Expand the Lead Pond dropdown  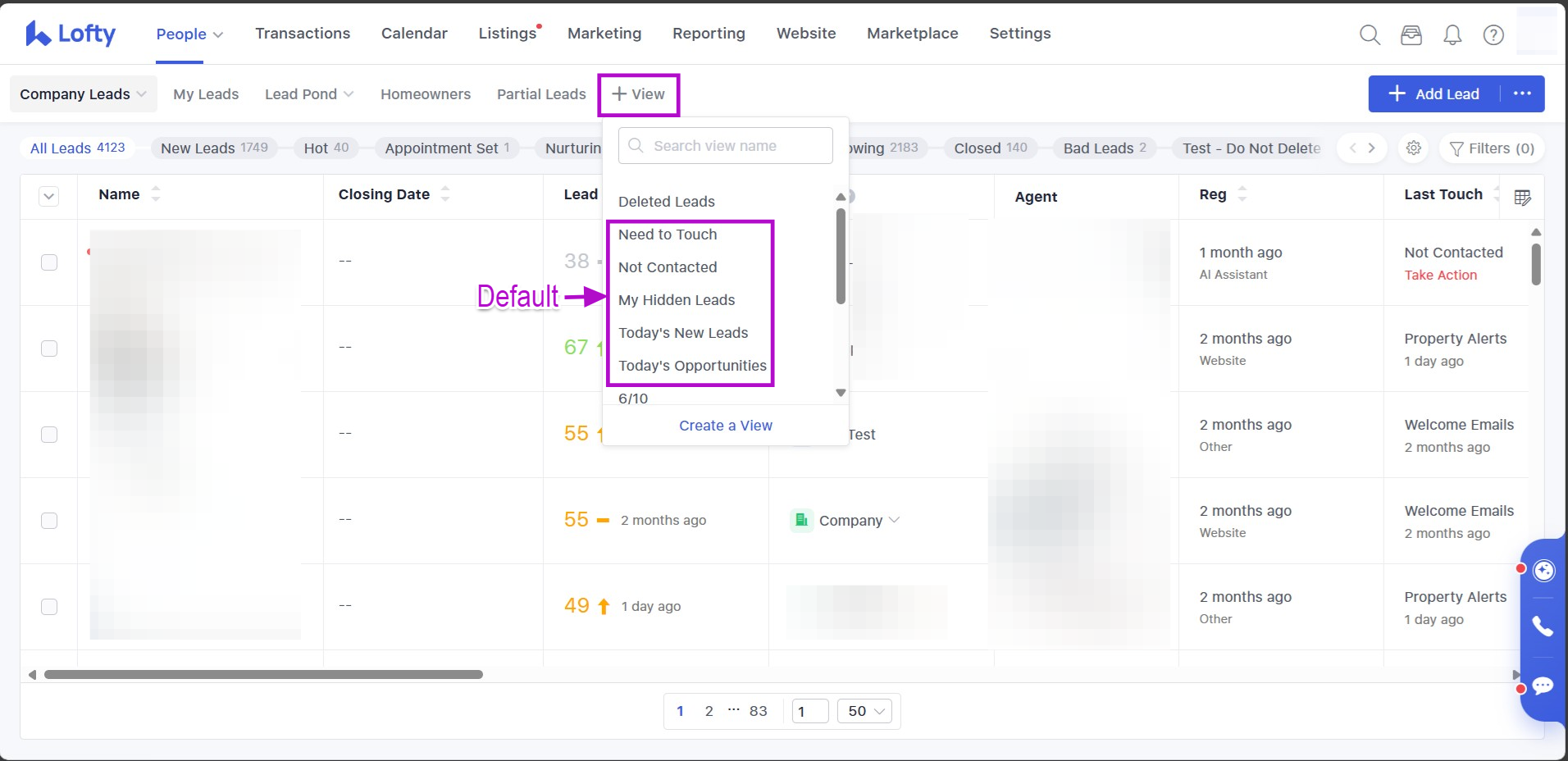309,94
